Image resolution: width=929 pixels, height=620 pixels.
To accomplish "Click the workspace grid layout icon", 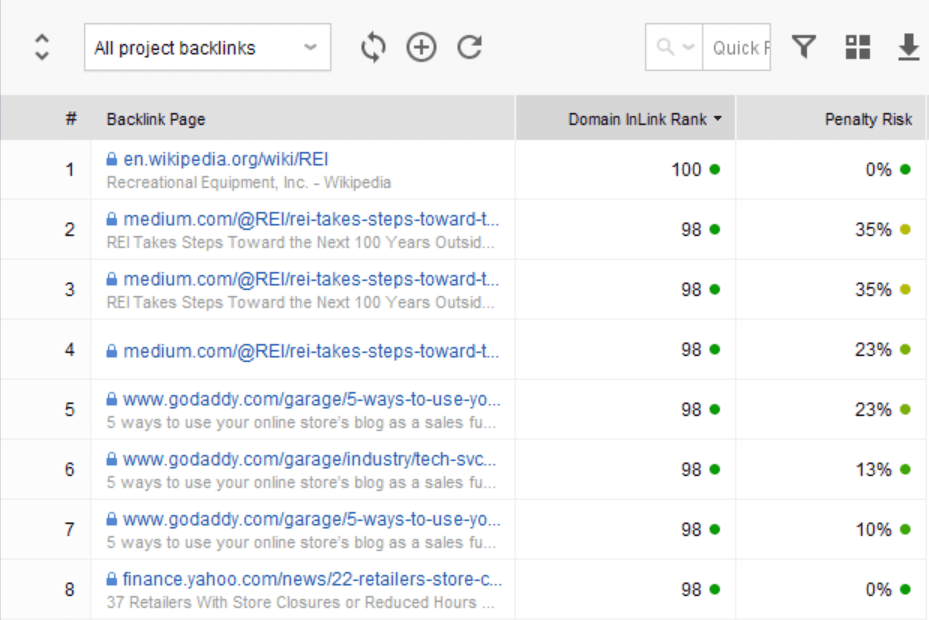I will click(x=857, y=47).
